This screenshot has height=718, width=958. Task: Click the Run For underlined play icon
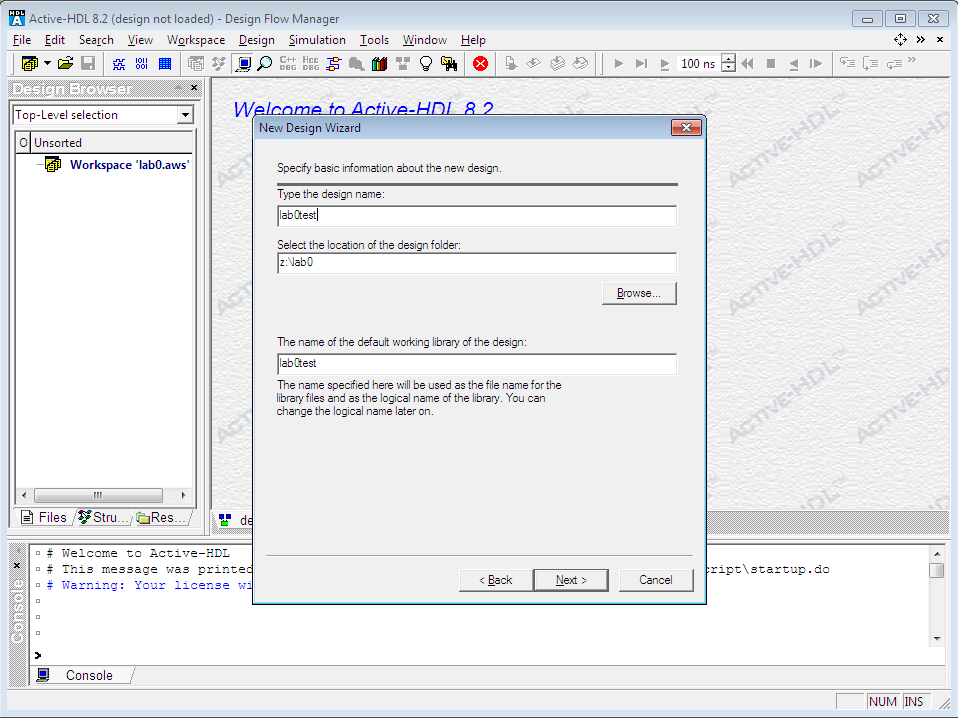(x=665, y=64)
